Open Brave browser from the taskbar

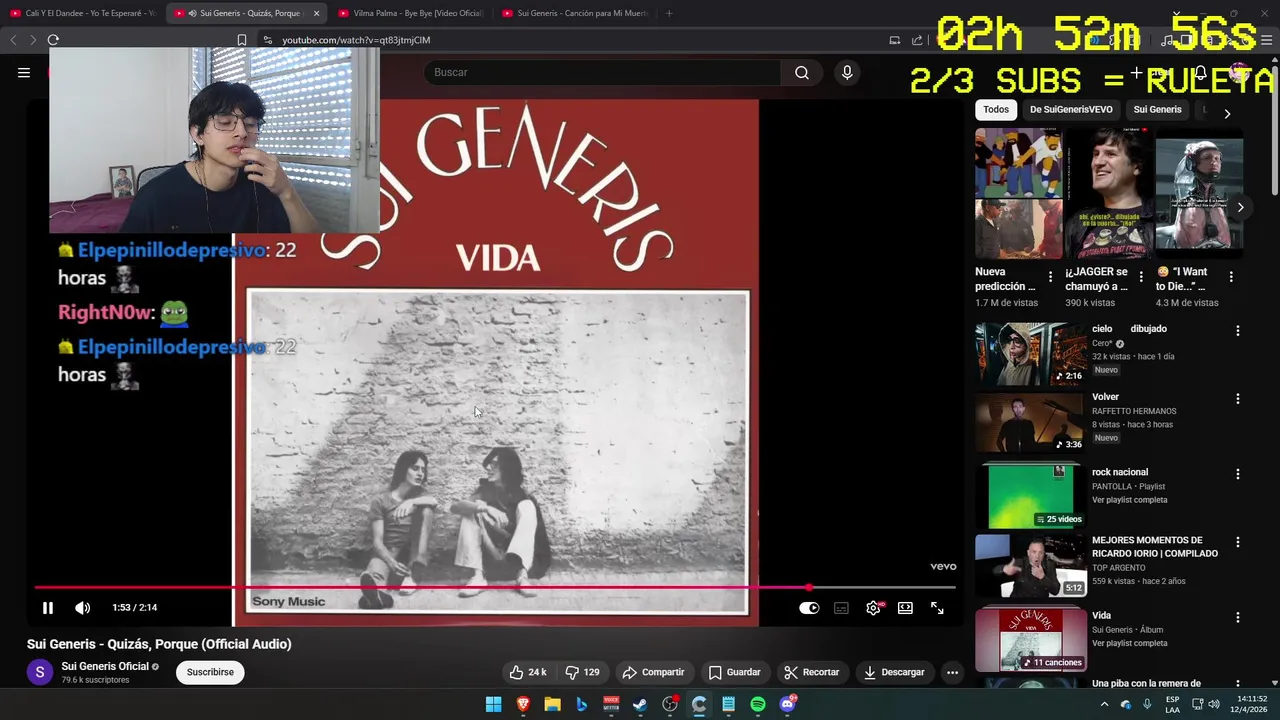523,705
